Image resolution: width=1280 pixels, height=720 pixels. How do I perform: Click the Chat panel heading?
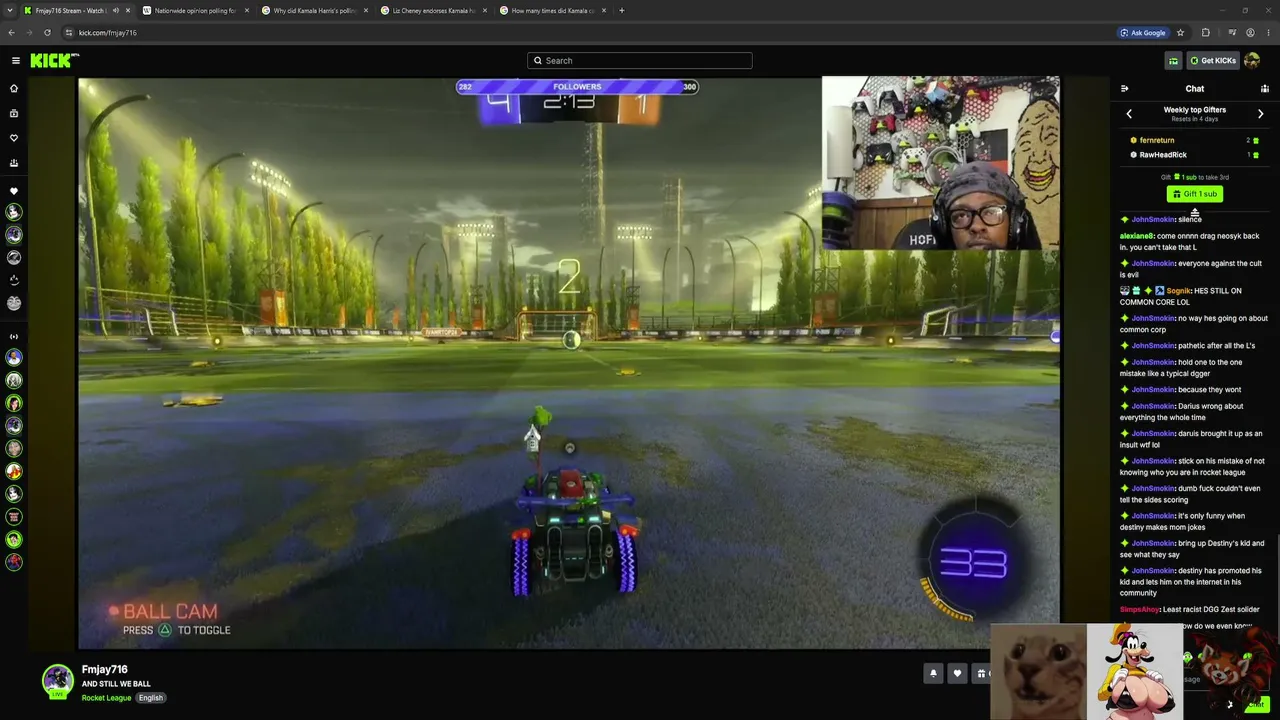[1195, 89]
